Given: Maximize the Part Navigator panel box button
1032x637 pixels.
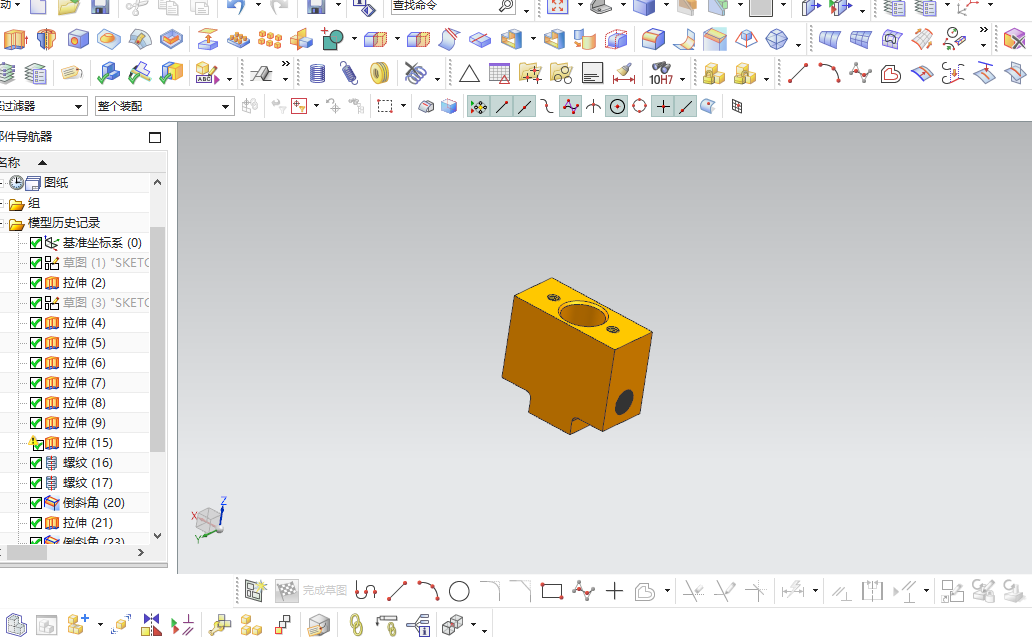Looking at the screenshot, I should [x=155, y=138].
